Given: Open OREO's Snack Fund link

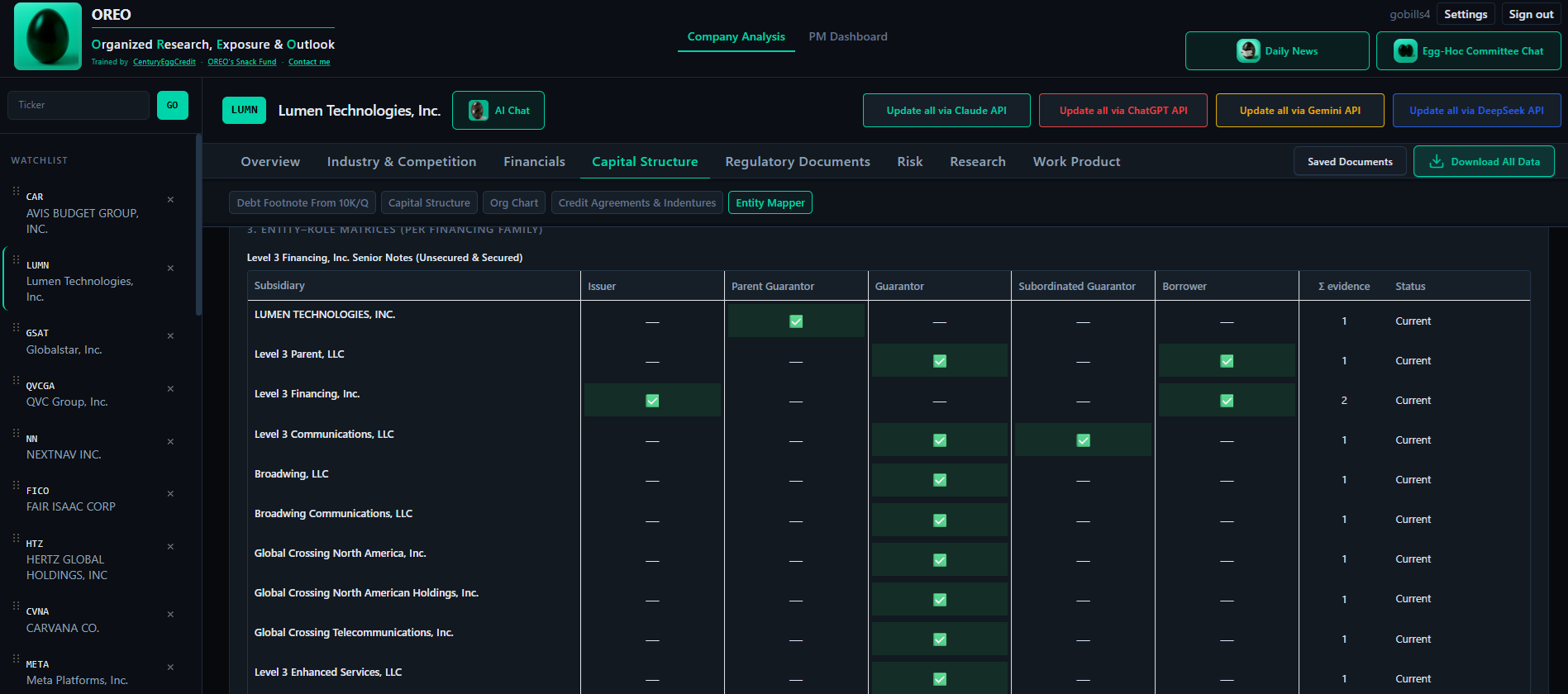Looking at the screenshot, I should pyautogui.click(x=242, y=62).
